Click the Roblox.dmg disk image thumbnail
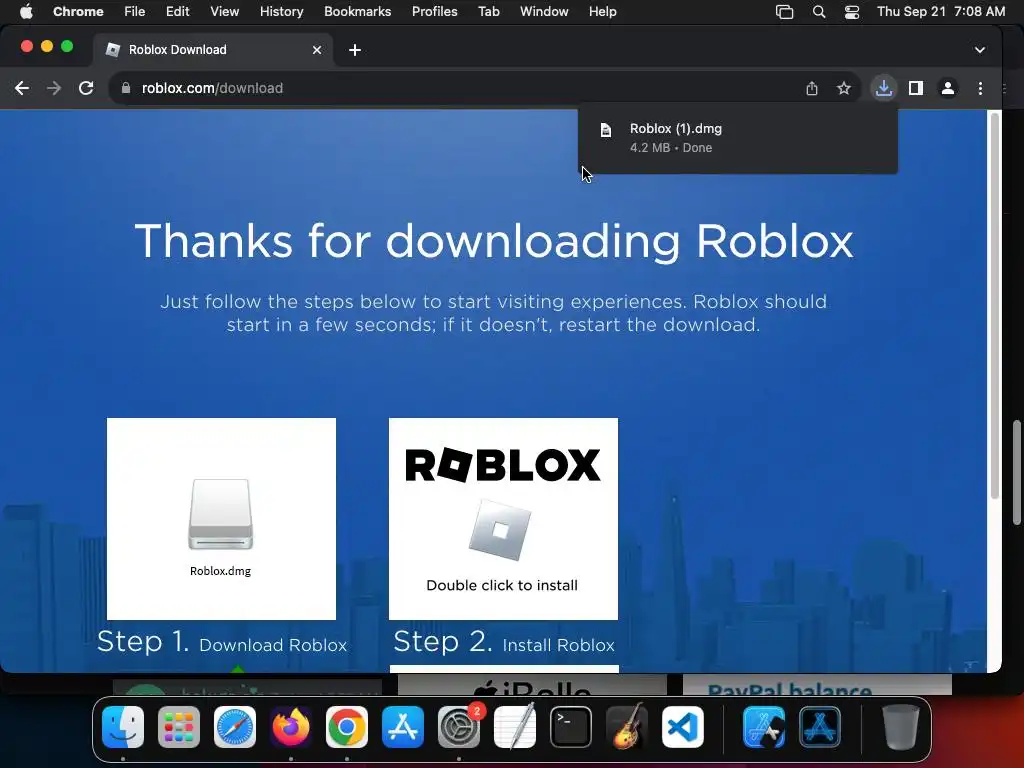The height and width of the screenshot is (768, 1024). pos(221,519)
